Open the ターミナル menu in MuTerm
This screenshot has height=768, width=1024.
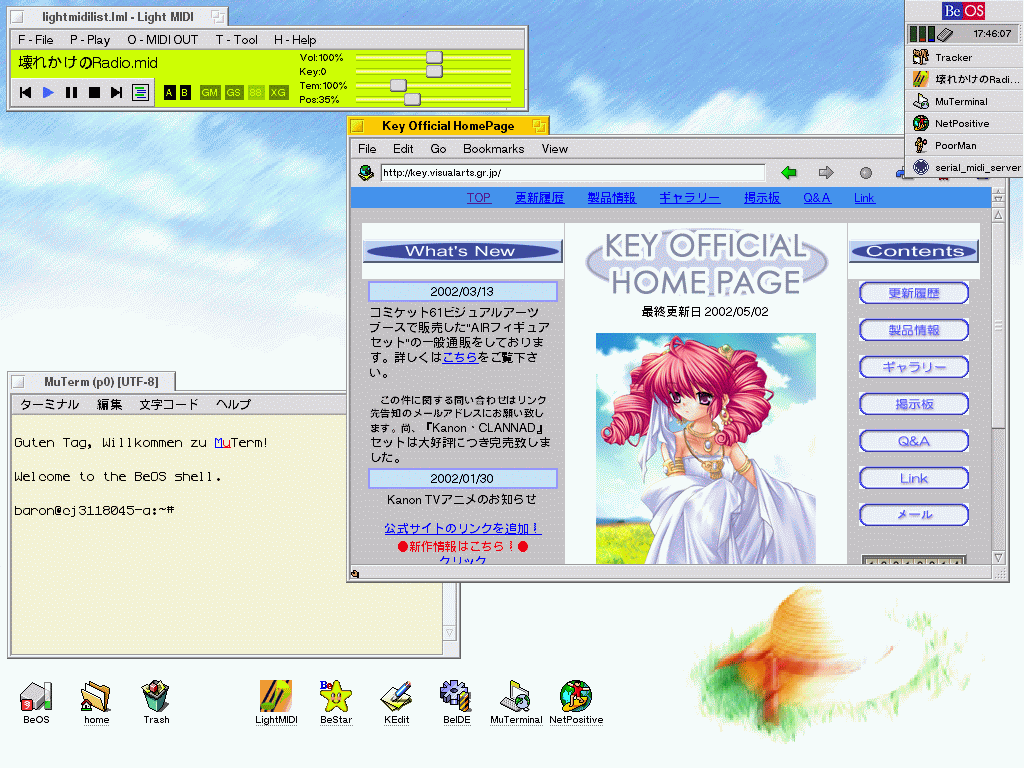click(50, 404)
